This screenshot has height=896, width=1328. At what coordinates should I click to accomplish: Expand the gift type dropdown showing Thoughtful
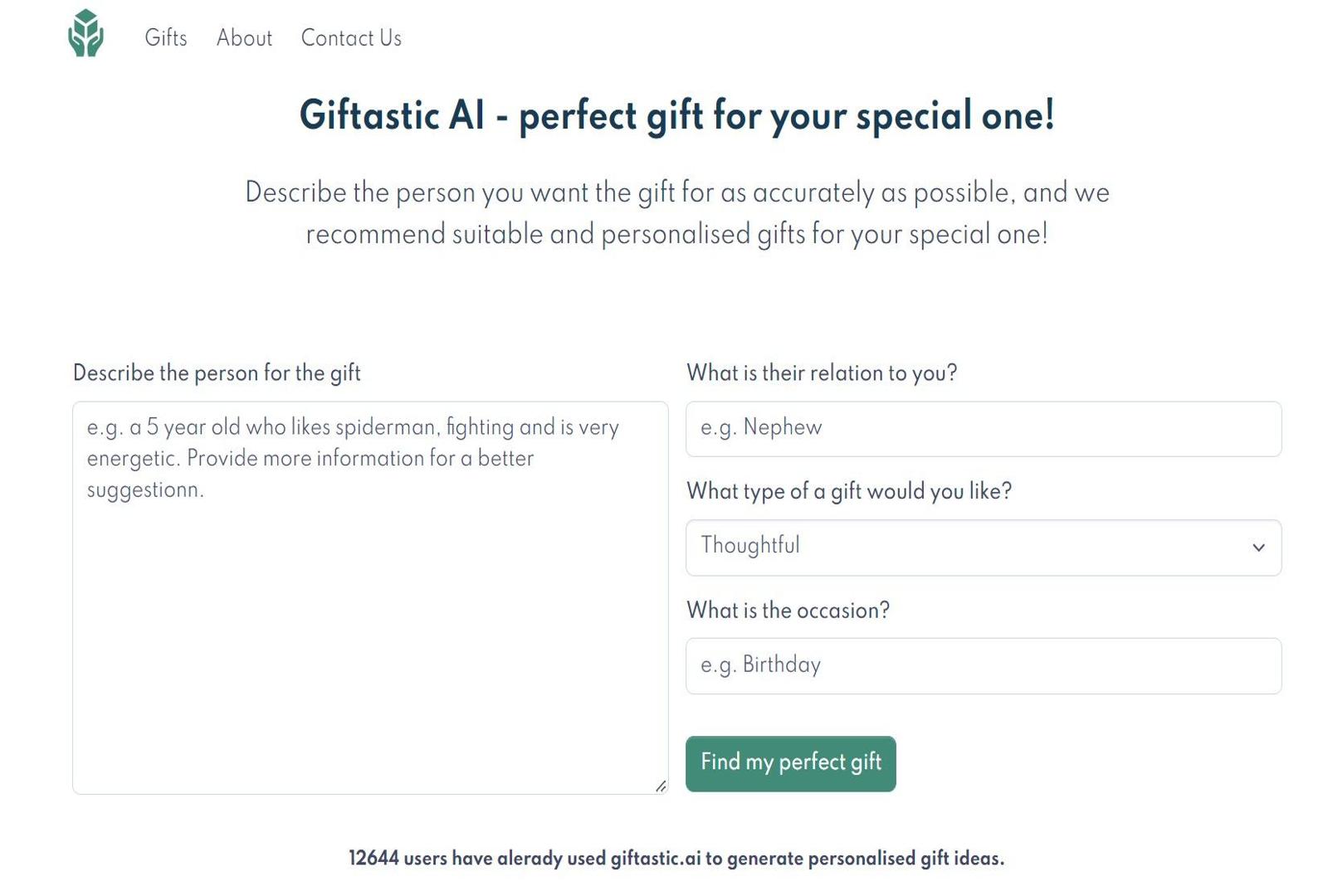click(984, 548)
